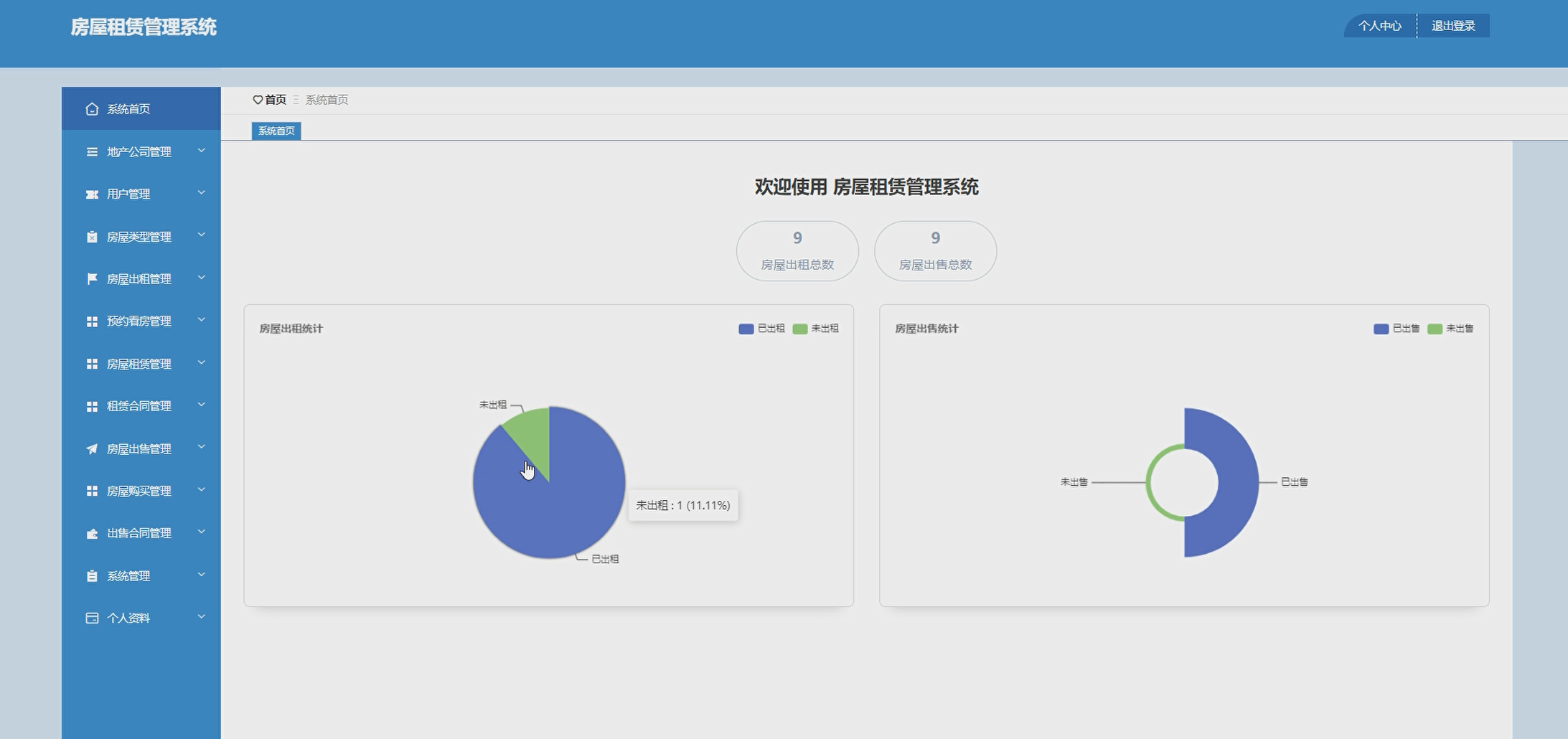Click the list icon beside 地产公司管理
Viewport: 1568px width, 739px height.
point(92,151)
